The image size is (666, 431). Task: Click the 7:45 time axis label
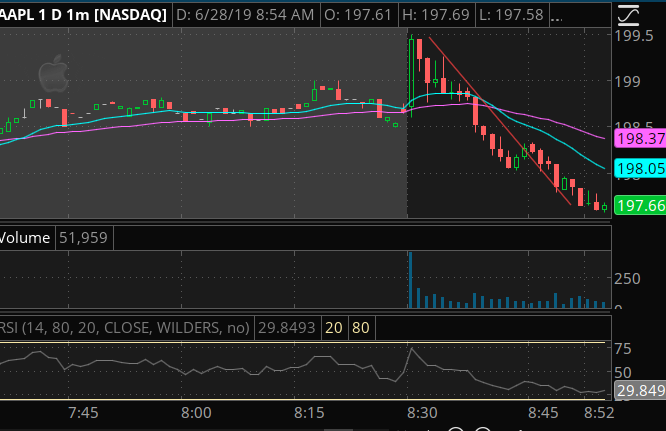tap(83, 413)
